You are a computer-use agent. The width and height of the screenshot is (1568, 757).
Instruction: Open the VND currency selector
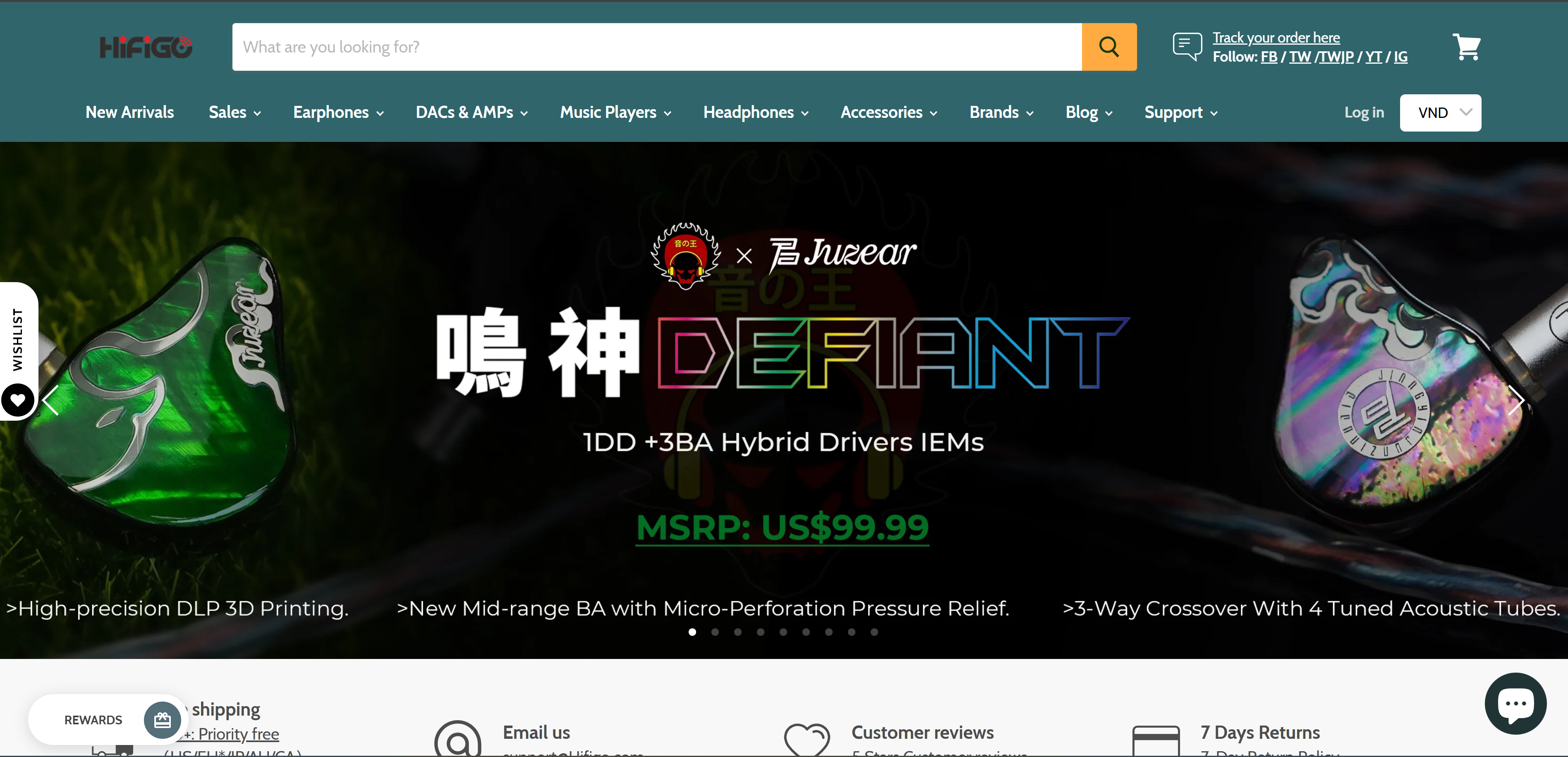coord(1440,113)
